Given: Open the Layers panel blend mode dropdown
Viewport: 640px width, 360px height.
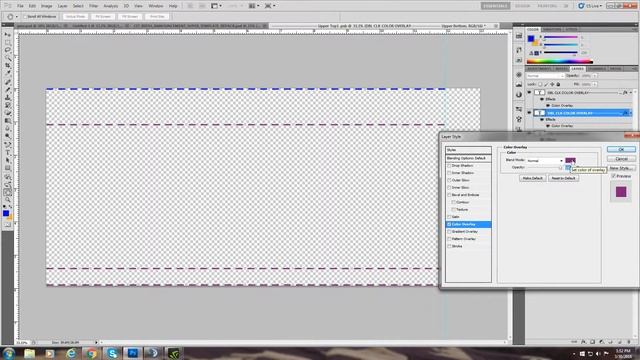Looking at the screenshot, I should (545, 76).
